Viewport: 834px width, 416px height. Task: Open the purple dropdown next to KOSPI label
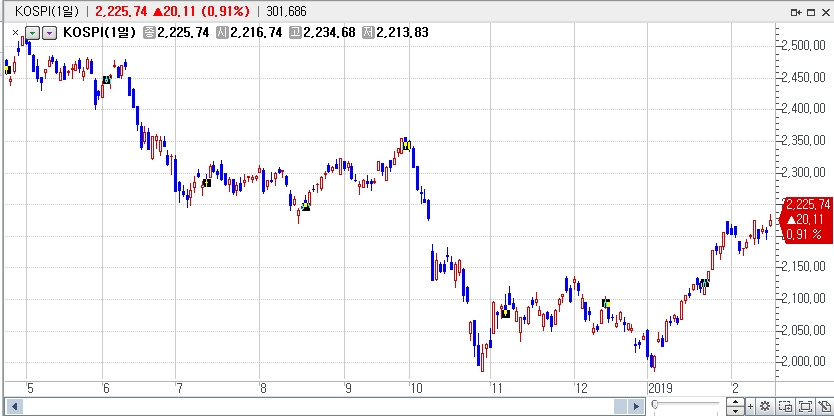pyautogui.click(x=50, y=32)
